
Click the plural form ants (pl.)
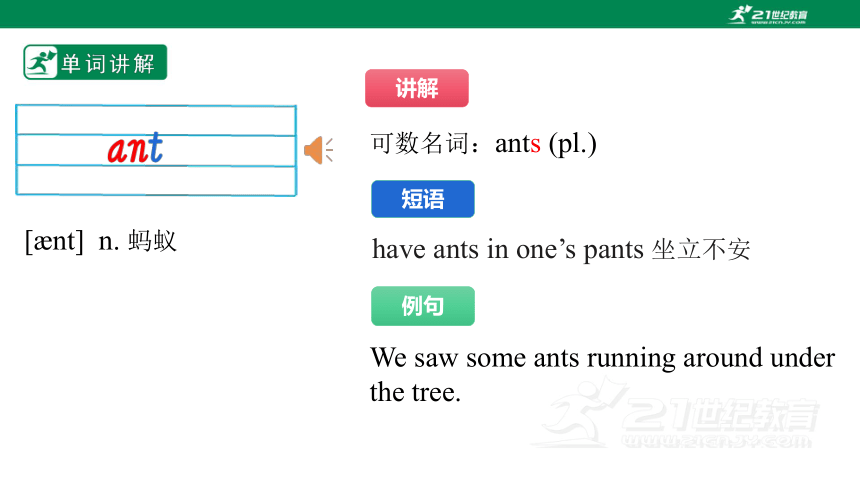(x=546, y=144)
